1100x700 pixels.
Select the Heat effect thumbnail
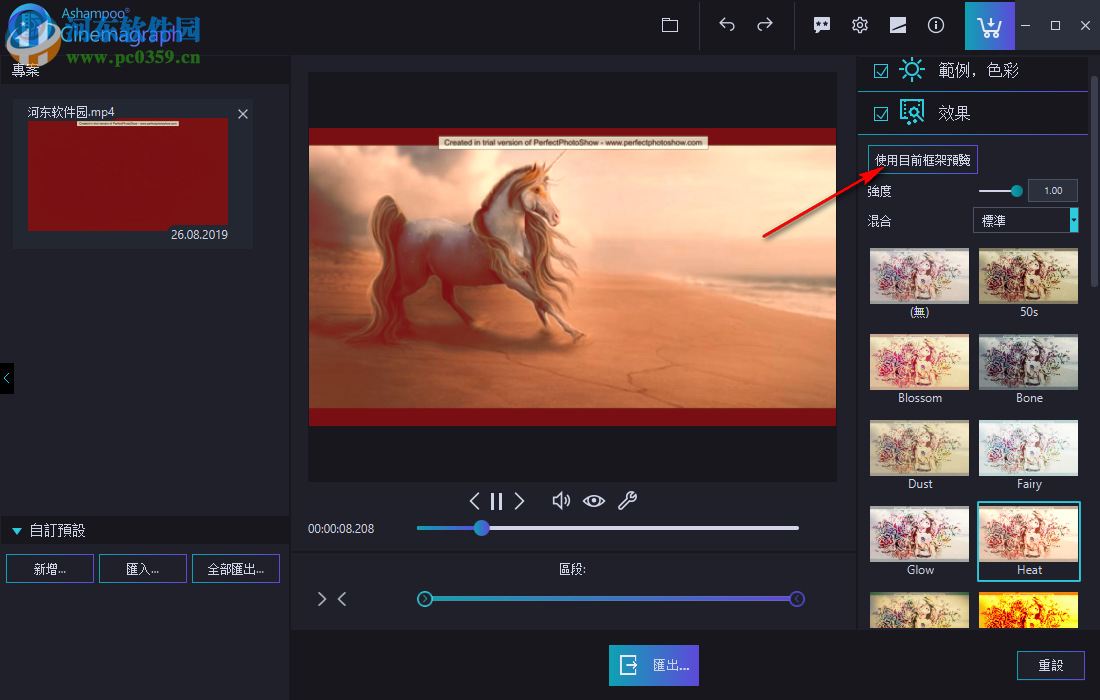coord(1028,541)
